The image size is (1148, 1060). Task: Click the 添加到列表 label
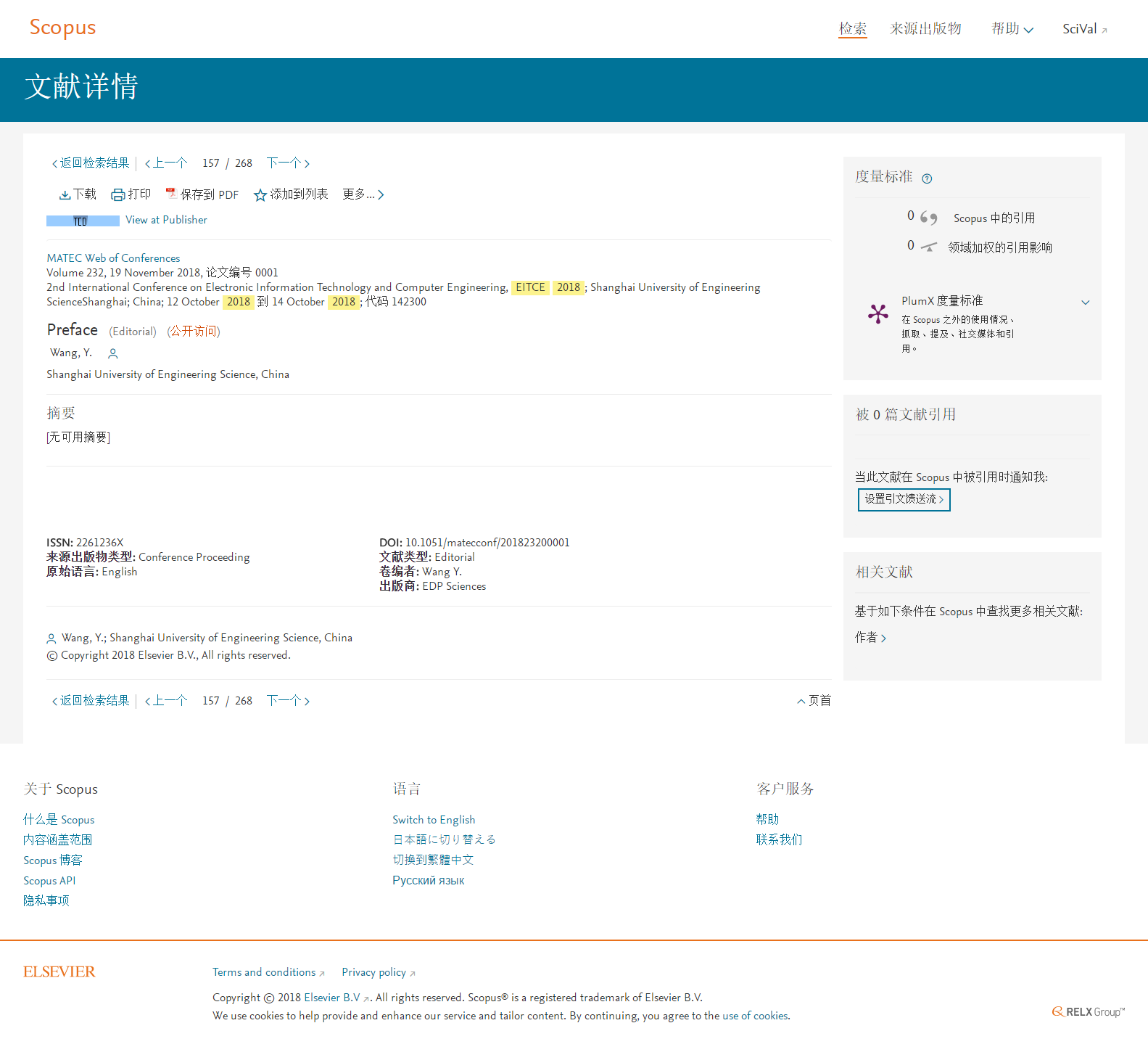(x=300, y=194)
